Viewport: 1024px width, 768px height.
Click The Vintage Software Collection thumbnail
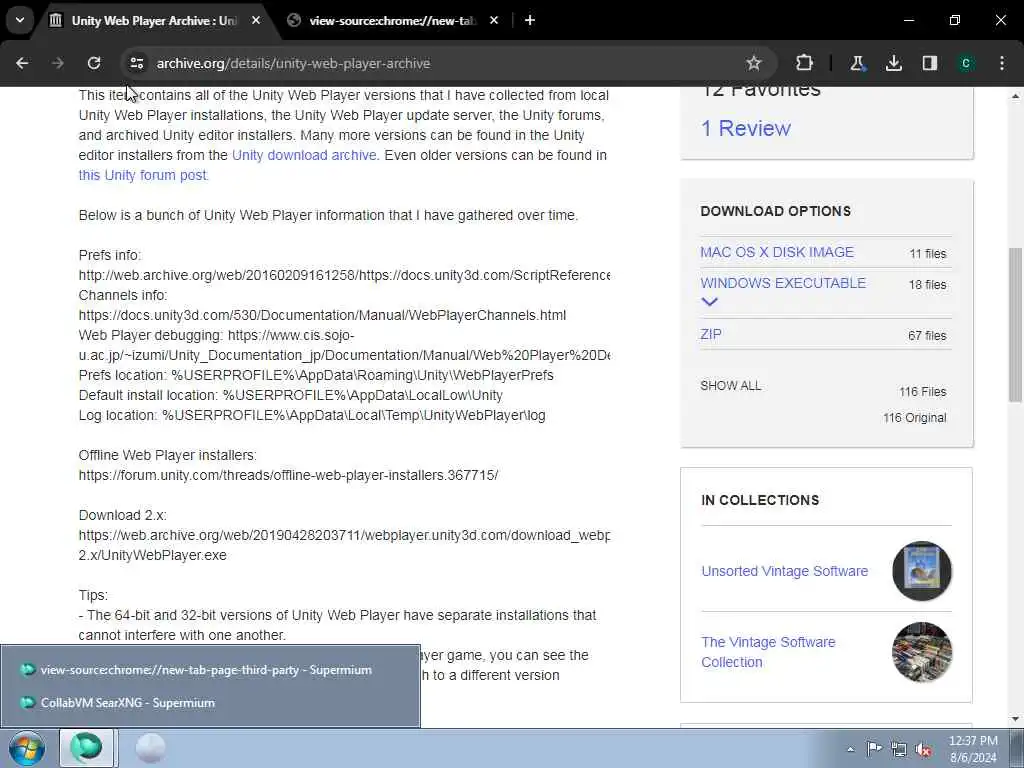921,652
